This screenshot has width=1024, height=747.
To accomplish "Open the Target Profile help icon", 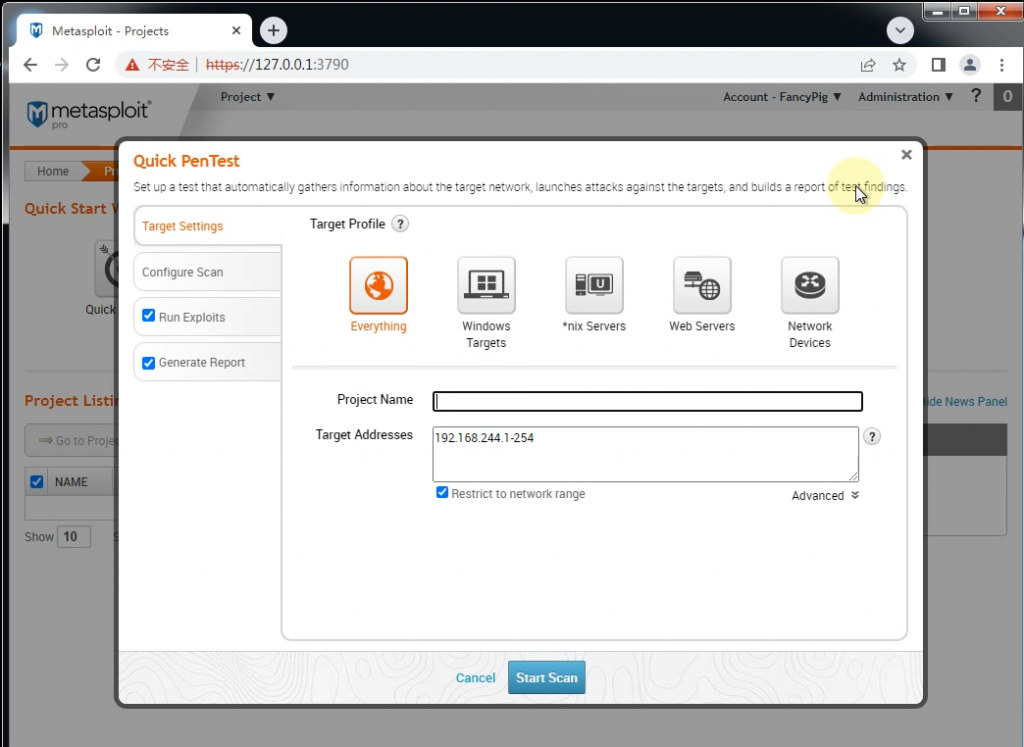I will pyautogui.click(x=400, y=224).
